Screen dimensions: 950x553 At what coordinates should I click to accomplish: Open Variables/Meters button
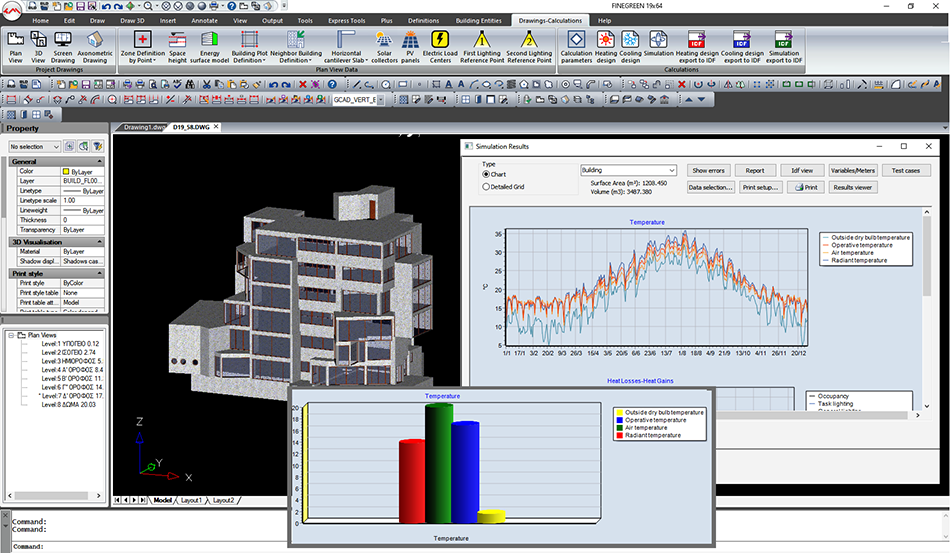pos(852,171)
